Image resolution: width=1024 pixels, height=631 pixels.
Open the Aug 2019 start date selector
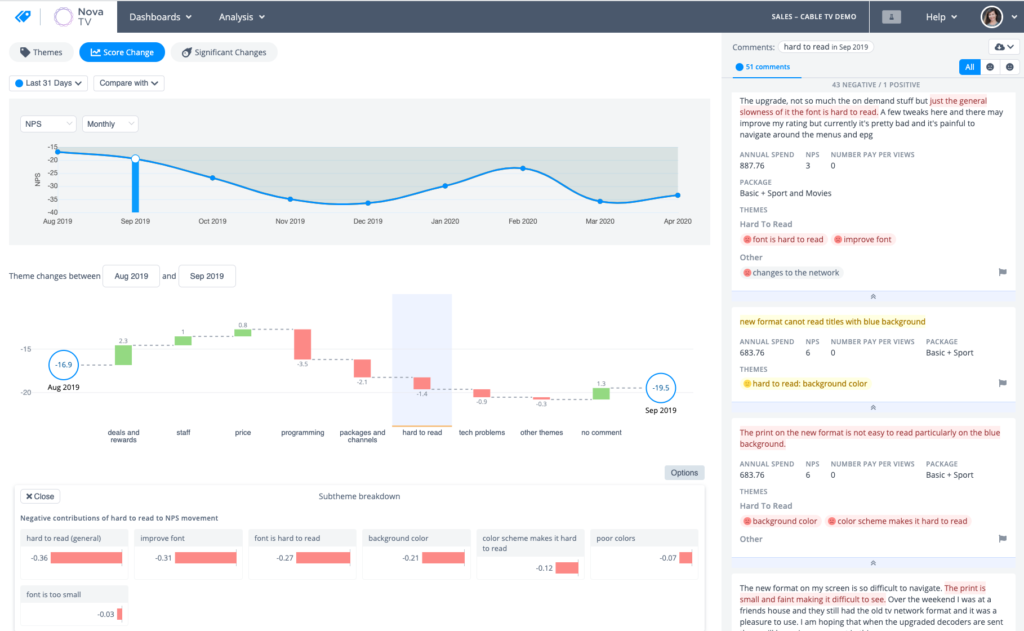(x=131, y=276)
